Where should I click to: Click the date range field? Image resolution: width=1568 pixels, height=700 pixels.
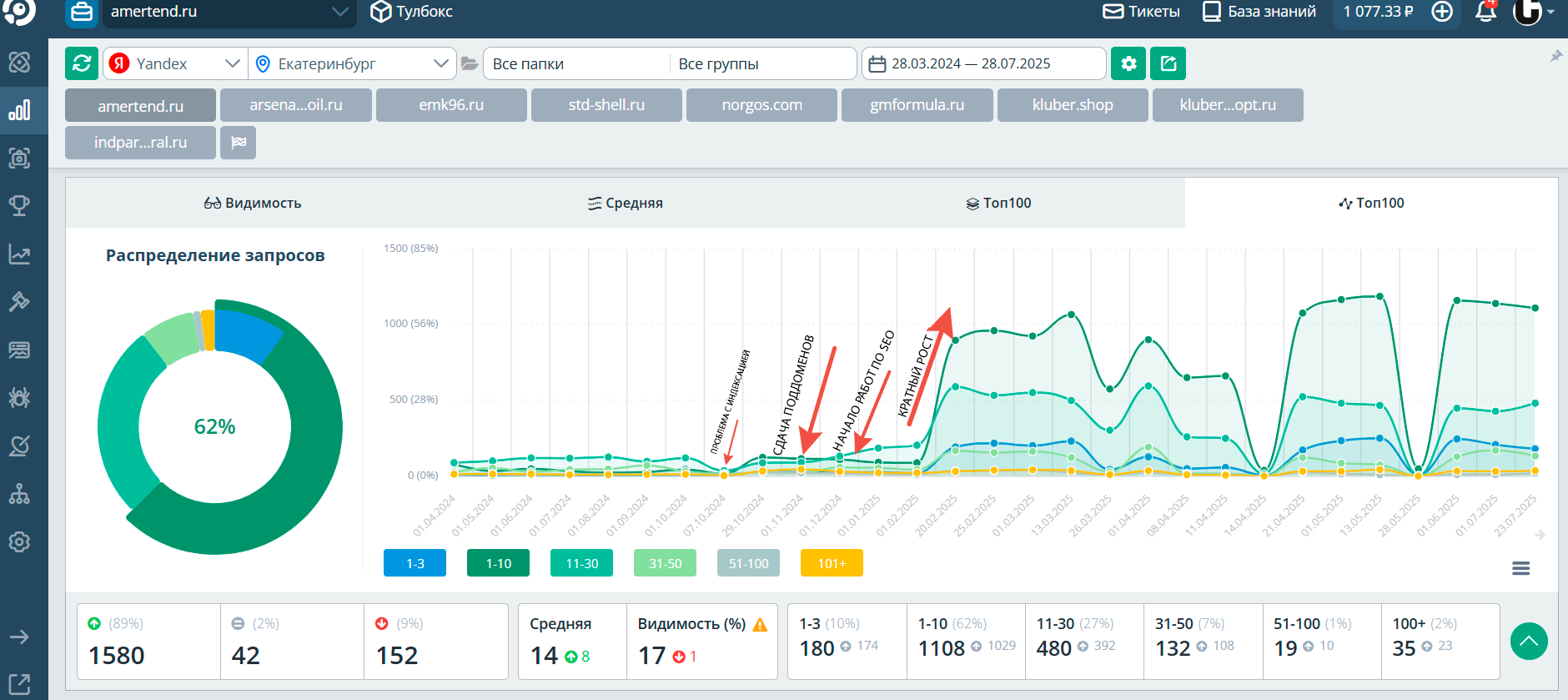click(x=983, y=63)
